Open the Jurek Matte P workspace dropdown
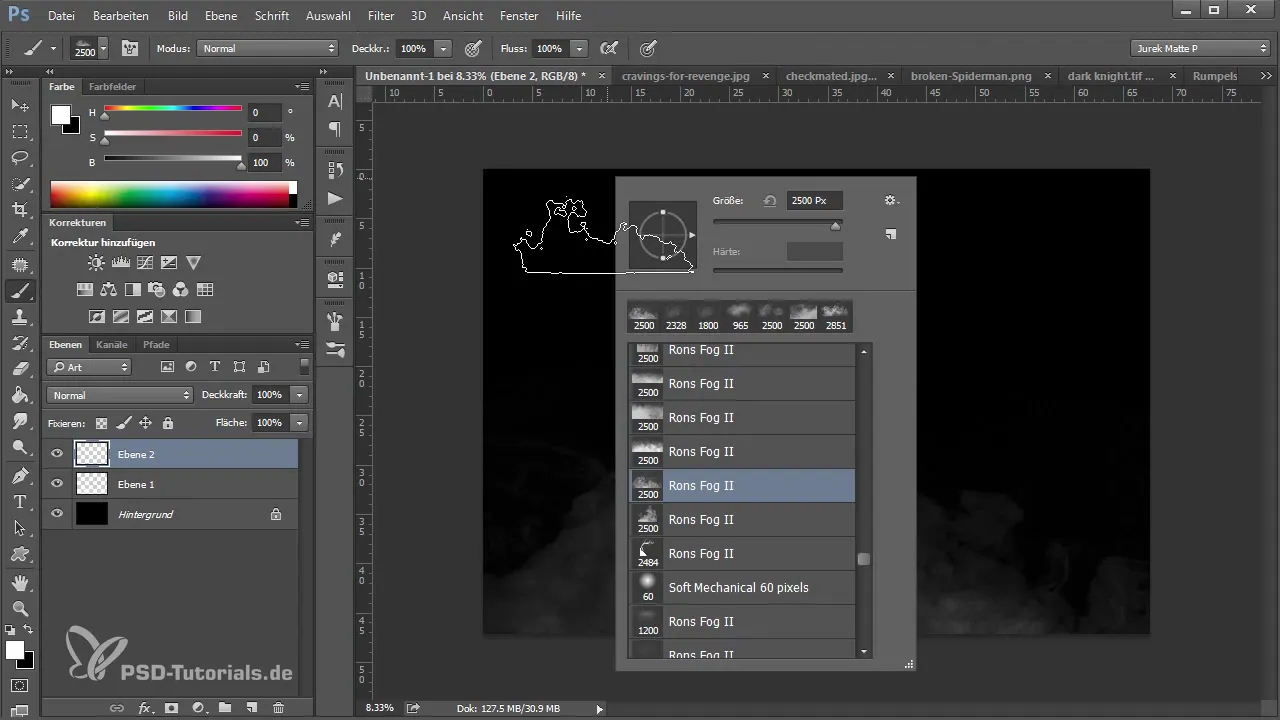 1201,48
